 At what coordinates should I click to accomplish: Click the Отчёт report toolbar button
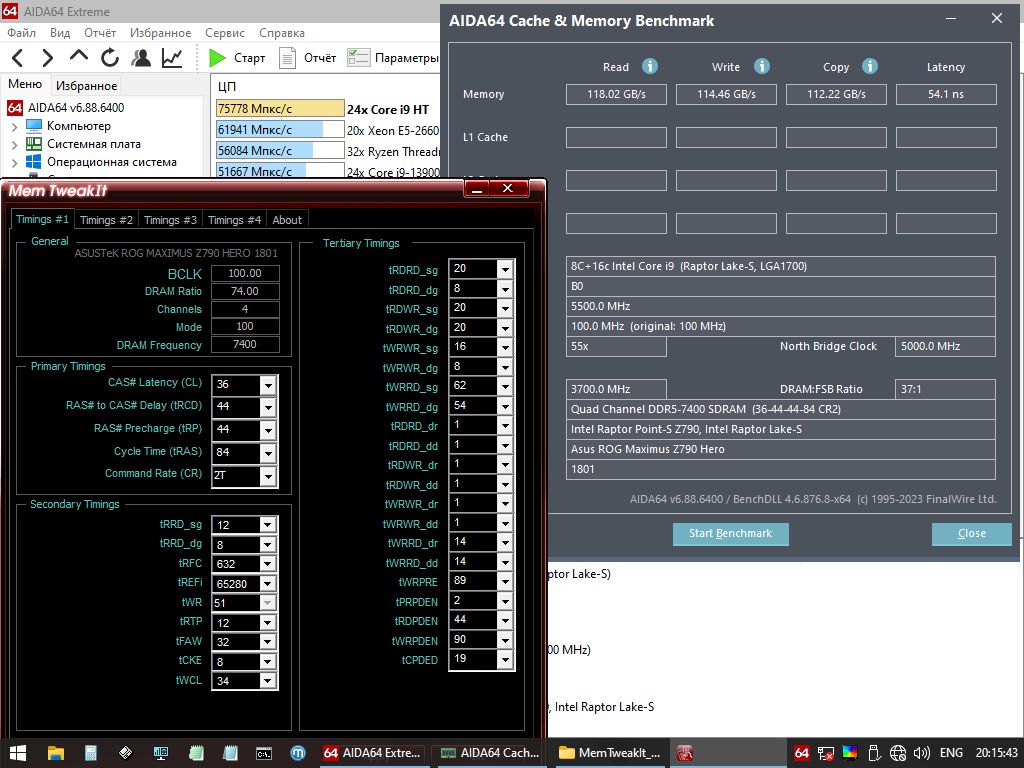click(308, 58)
